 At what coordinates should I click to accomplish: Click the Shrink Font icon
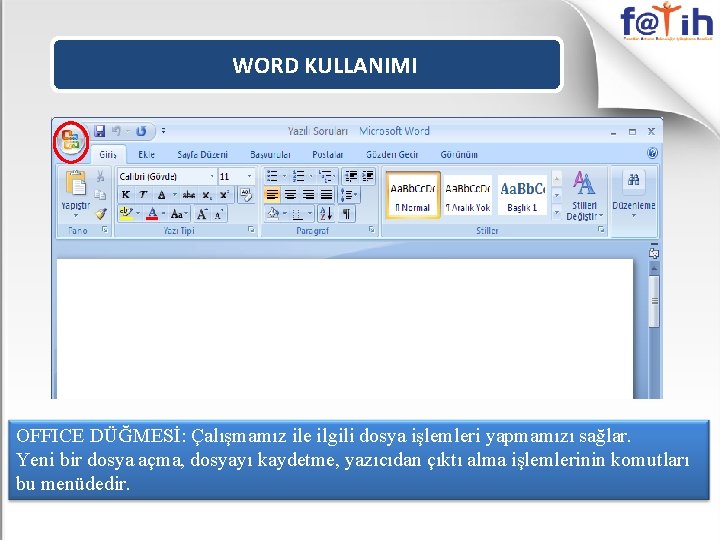point(219,214)
